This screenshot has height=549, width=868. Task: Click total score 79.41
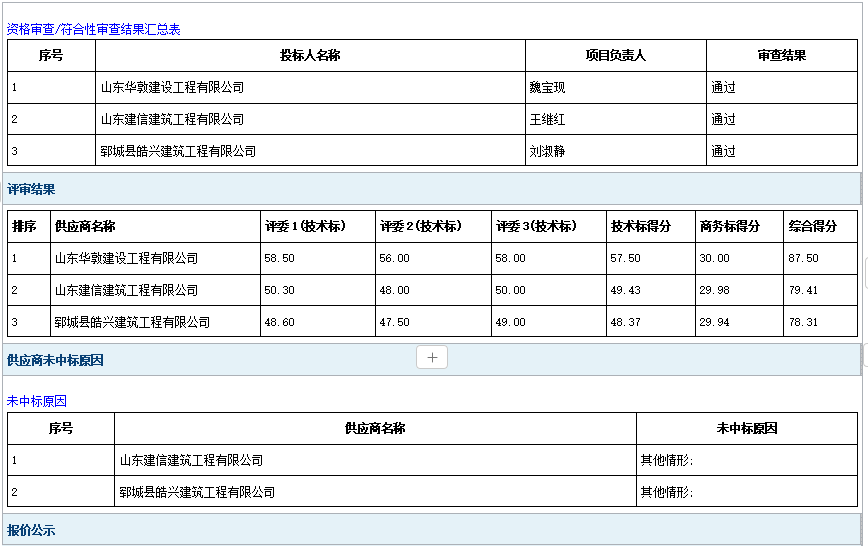(803, 291)
